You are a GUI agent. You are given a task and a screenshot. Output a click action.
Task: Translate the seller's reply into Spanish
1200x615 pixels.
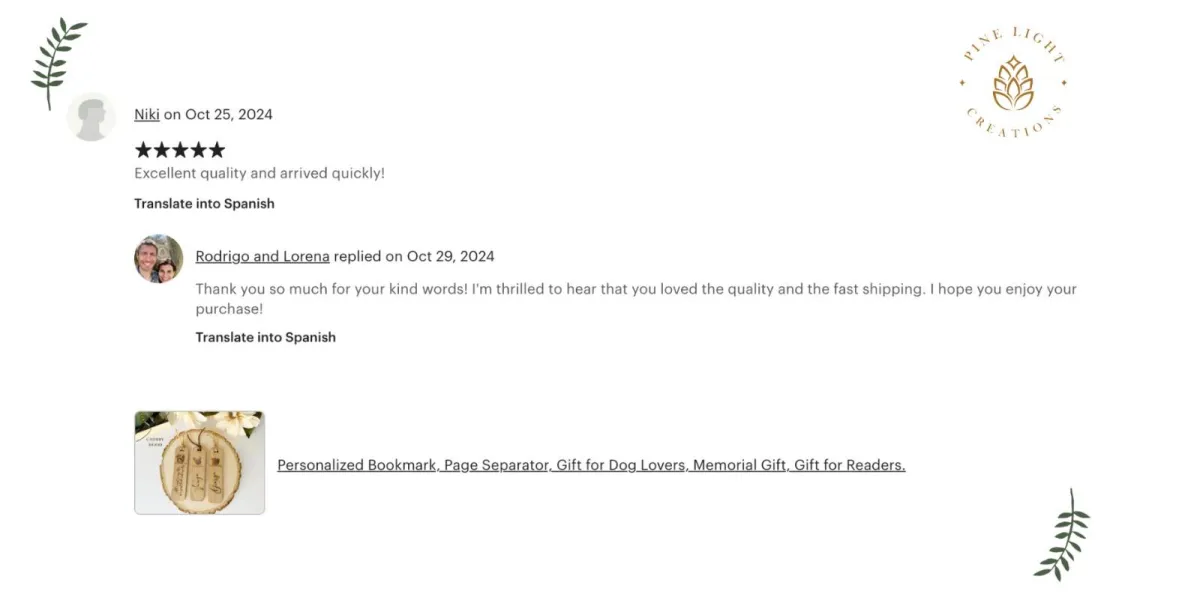[265, 337]
